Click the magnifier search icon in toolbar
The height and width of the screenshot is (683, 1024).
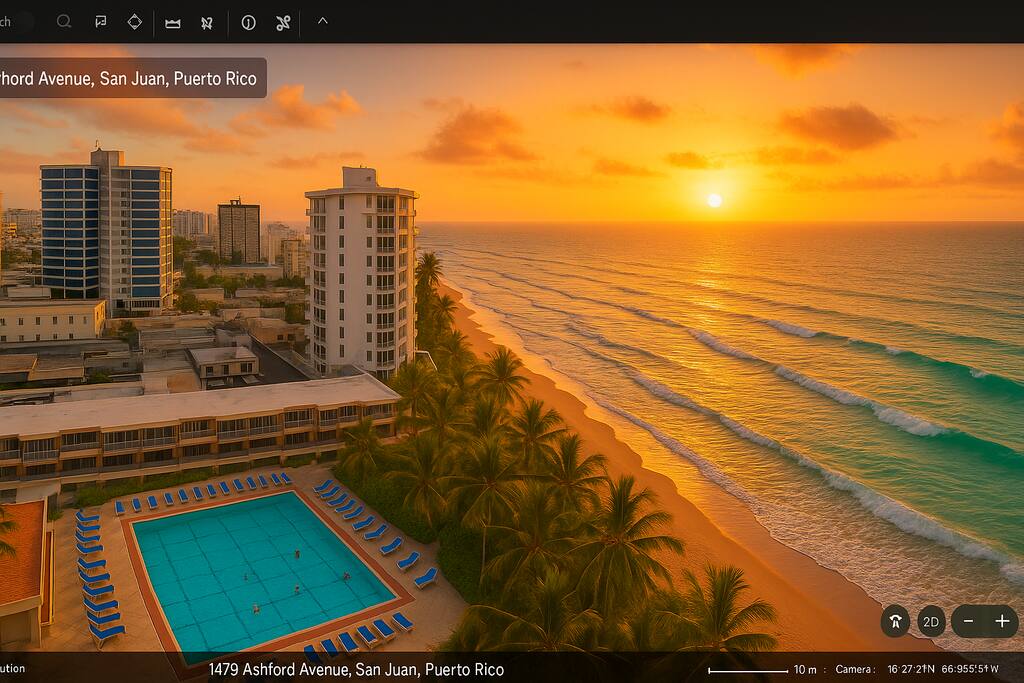64,21
